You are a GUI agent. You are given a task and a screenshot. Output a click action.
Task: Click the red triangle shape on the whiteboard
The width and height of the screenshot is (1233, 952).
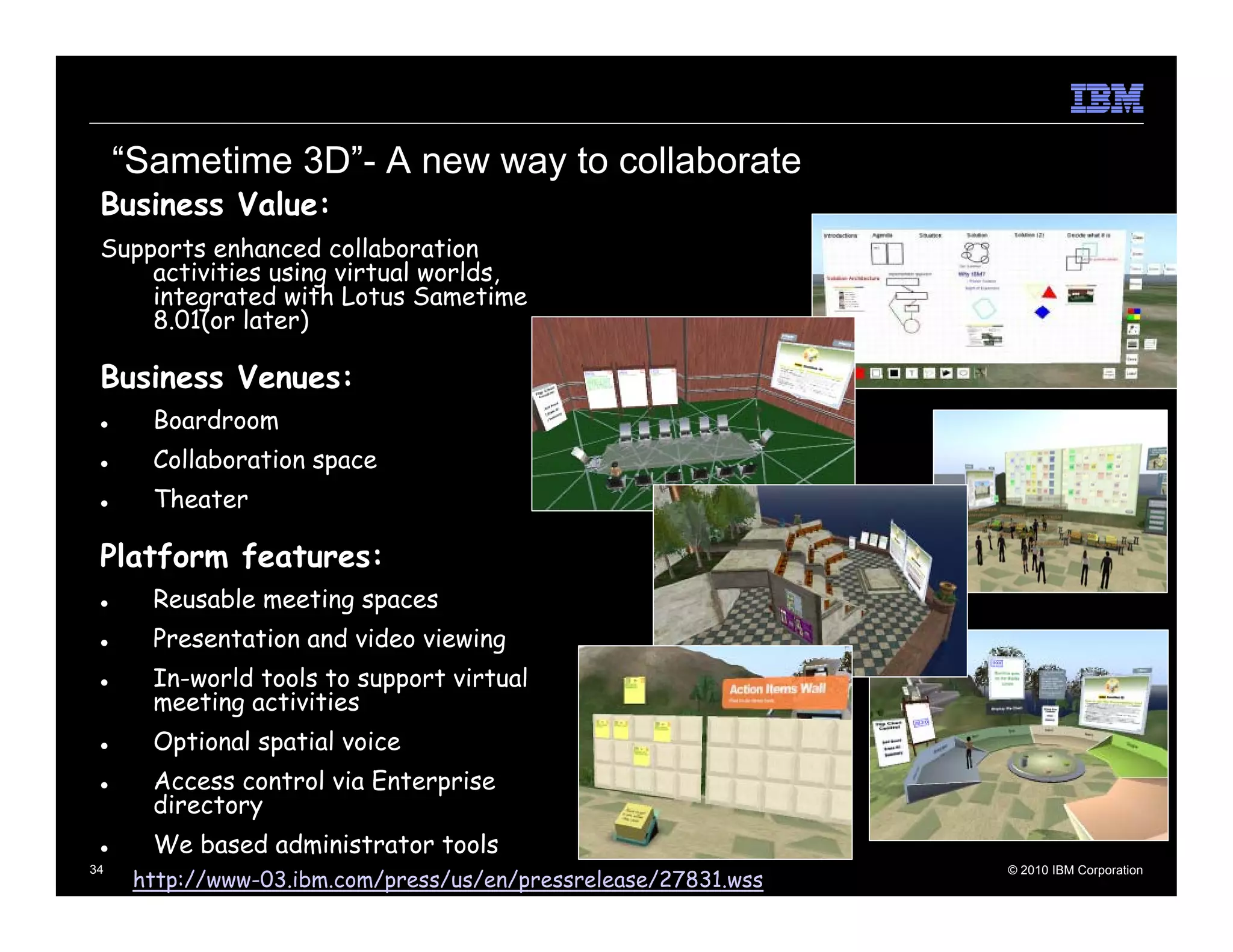click(1049, 292)
